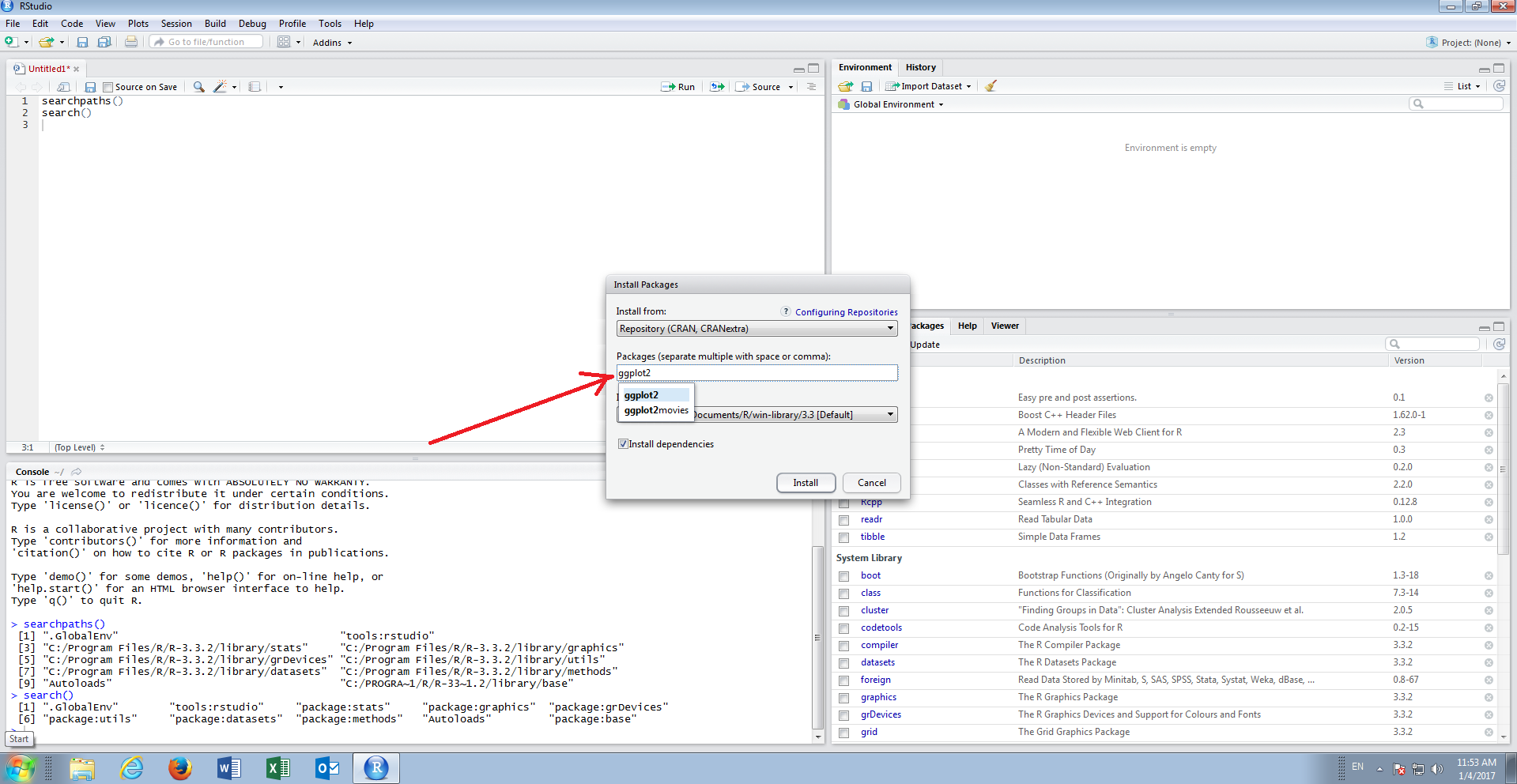This screenshot has width=1517, height=784.
Task: Remove the readr package (x icon)
Action: click(1489, 520)
